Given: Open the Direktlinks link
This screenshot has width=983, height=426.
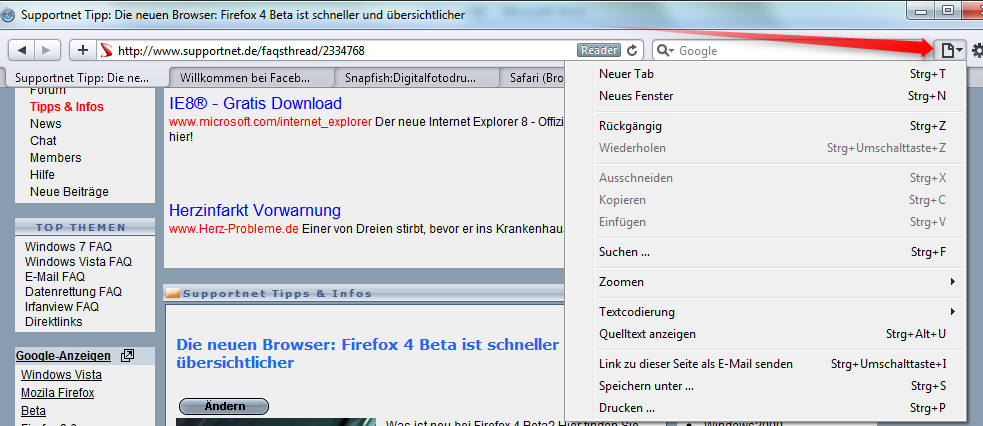Looking at the screenshot, I should point(53,322).
